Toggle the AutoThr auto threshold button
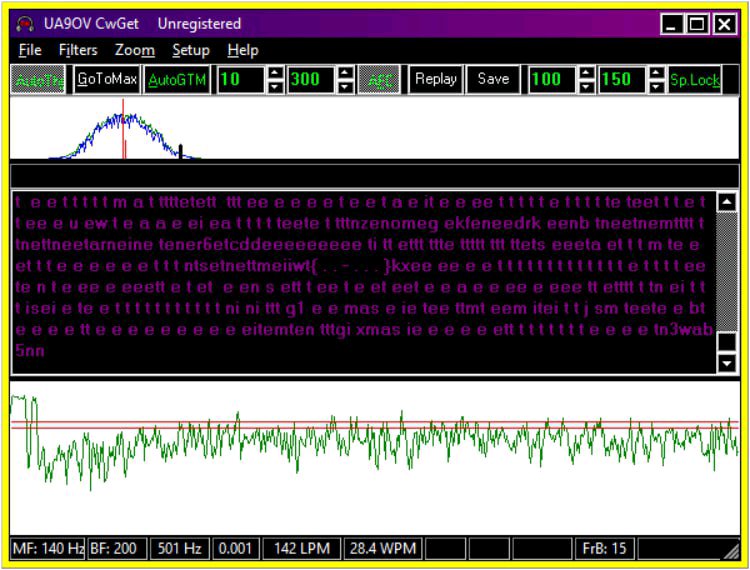The image size is (750, 570). click(x=38, y=80)
